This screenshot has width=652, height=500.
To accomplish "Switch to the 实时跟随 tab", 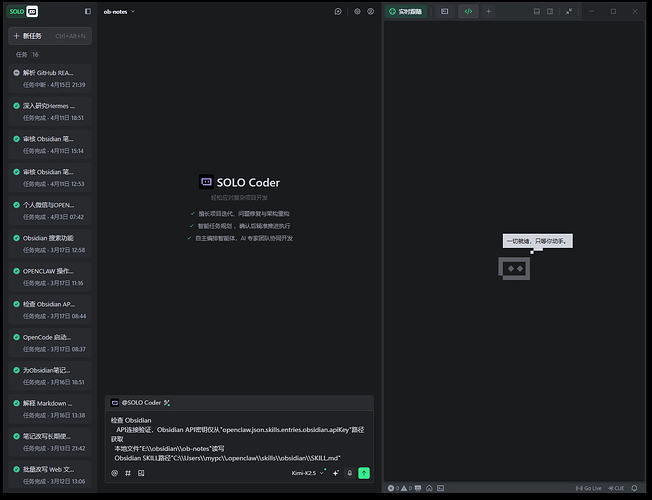I will click(x=405, y=11).
